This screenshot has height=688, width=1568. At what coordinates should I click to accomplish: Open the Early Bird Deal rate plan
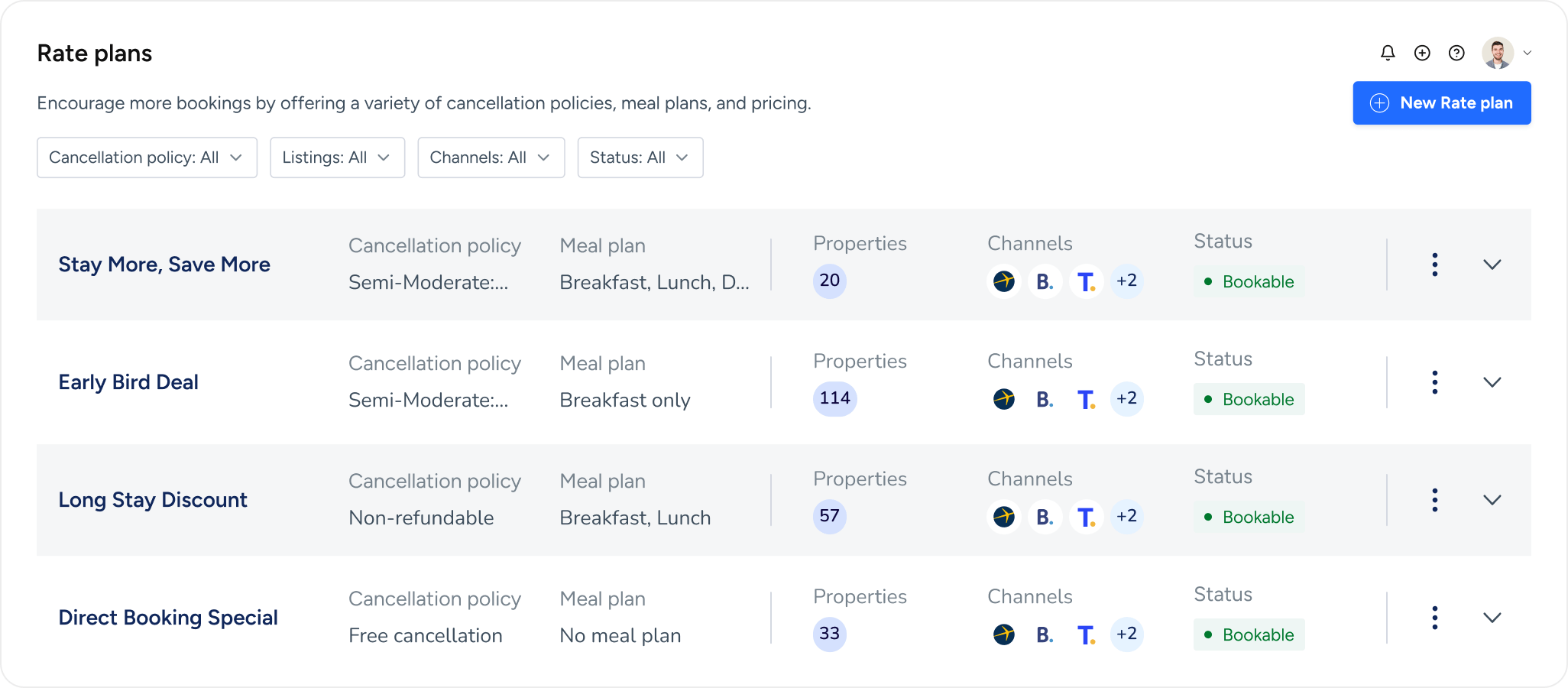click(128, 382)
